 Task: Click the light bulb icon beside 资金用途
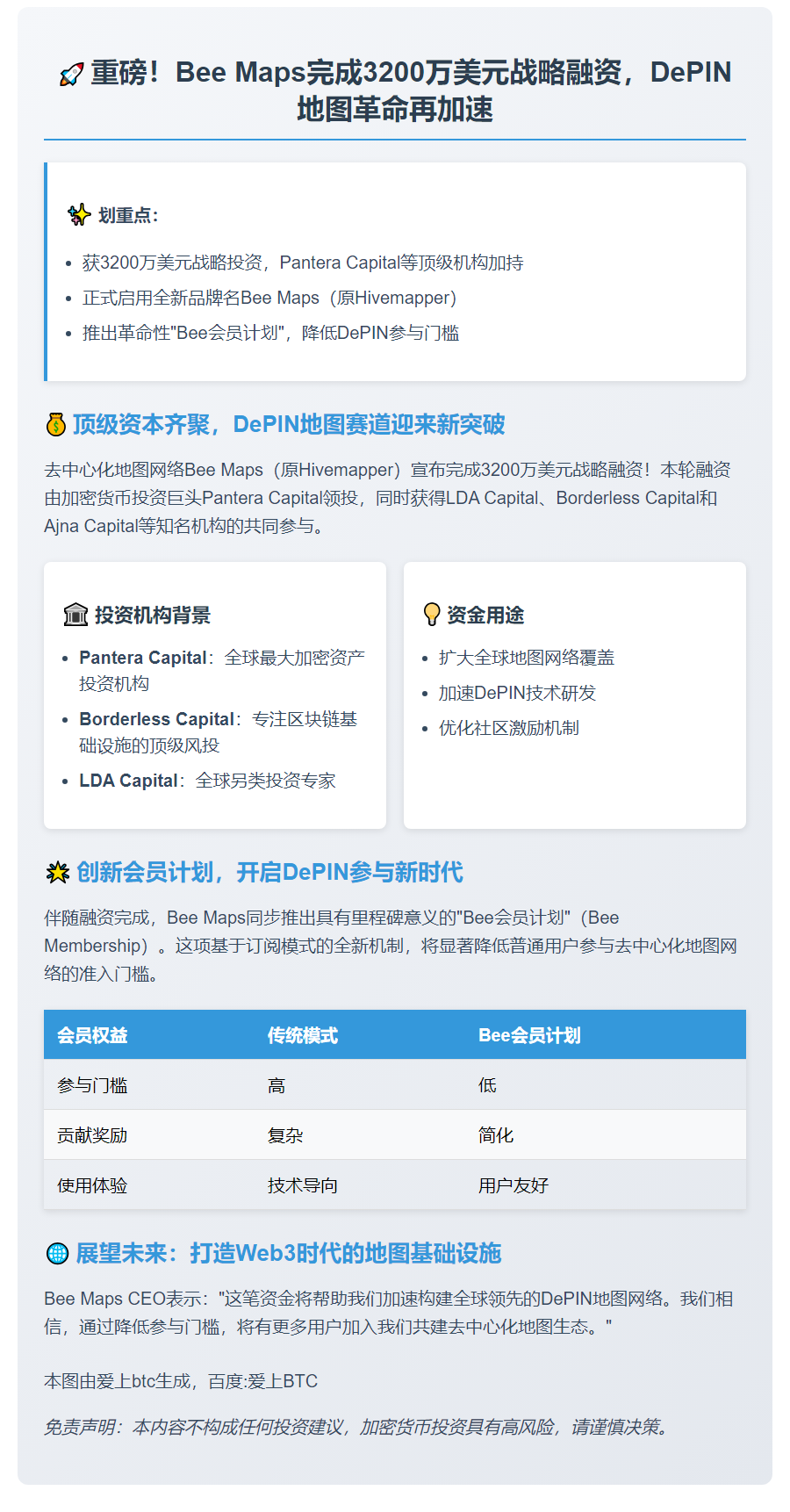431,615
